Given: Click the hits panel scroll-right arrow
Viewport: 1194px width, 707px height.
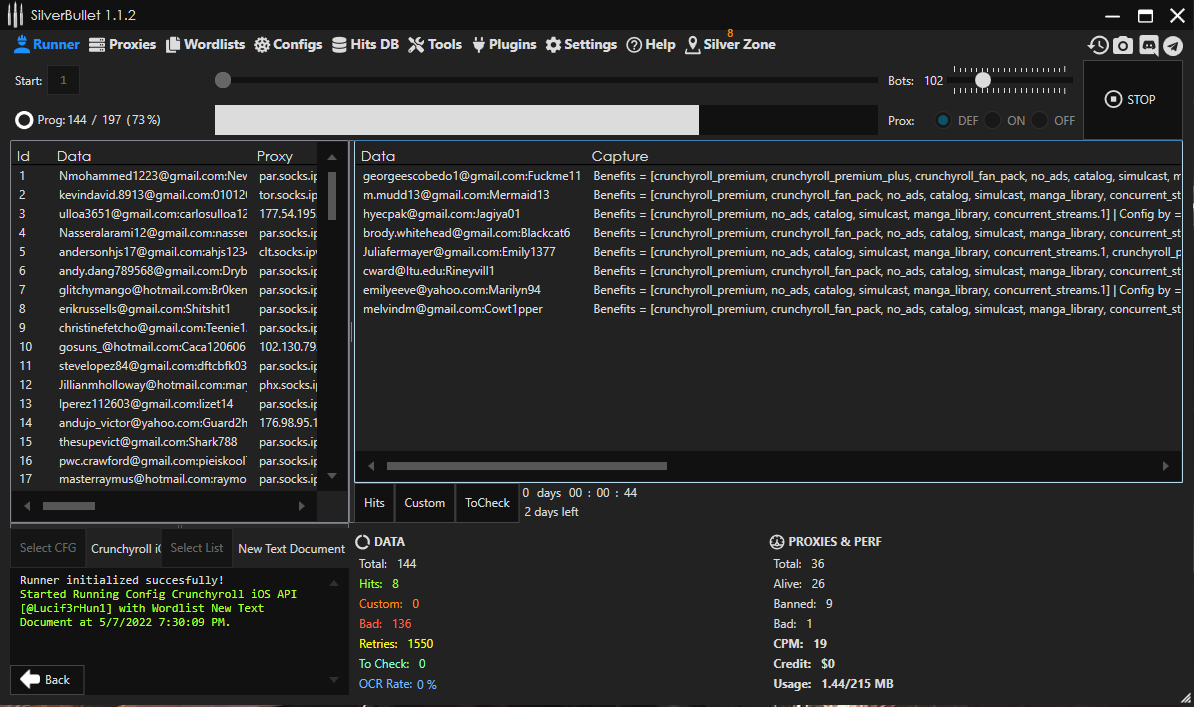Looking at the screenshot, I should point(1165,466).
